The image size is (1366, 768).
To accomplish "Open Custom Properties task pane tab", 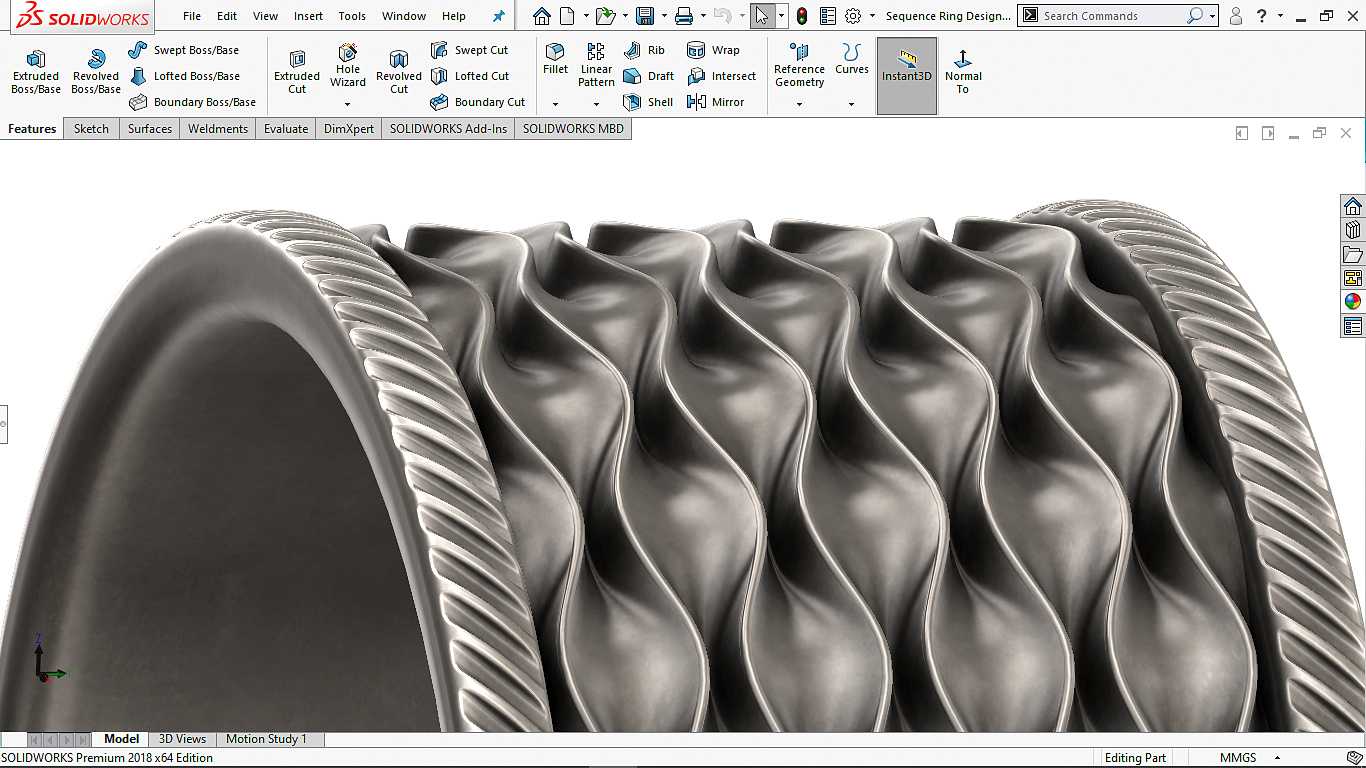I will pyautogui.click(x=1353, y=326).
